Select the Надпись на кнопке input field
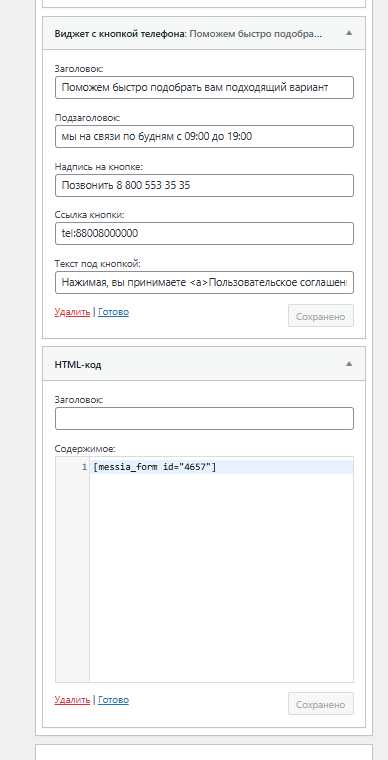This screenshot has width=388, height=760. 204,186
